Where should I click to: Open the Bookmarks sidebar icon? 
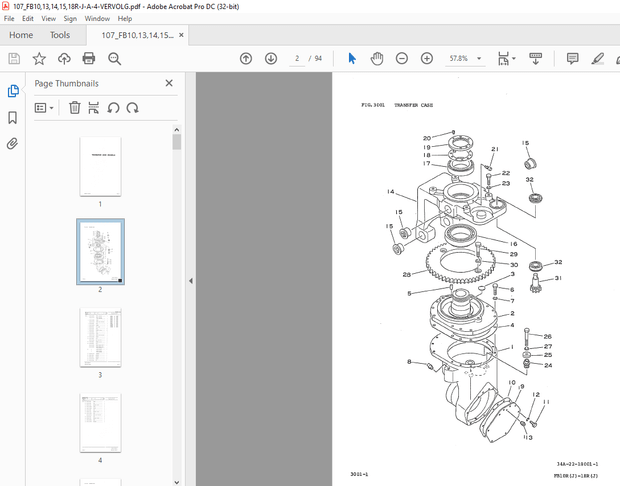(13, 117)
